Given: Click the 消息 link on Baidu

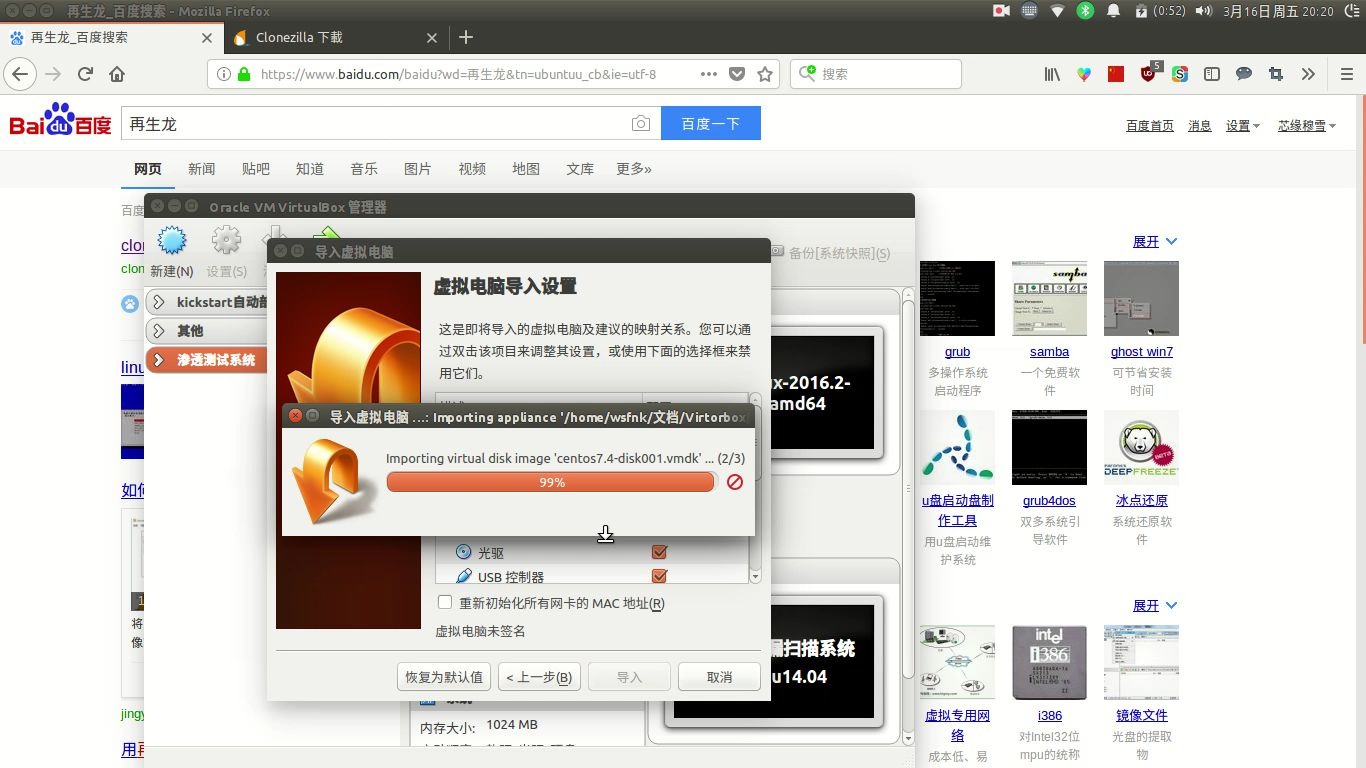Looking at the screenshot, I should click(1199, 126).
